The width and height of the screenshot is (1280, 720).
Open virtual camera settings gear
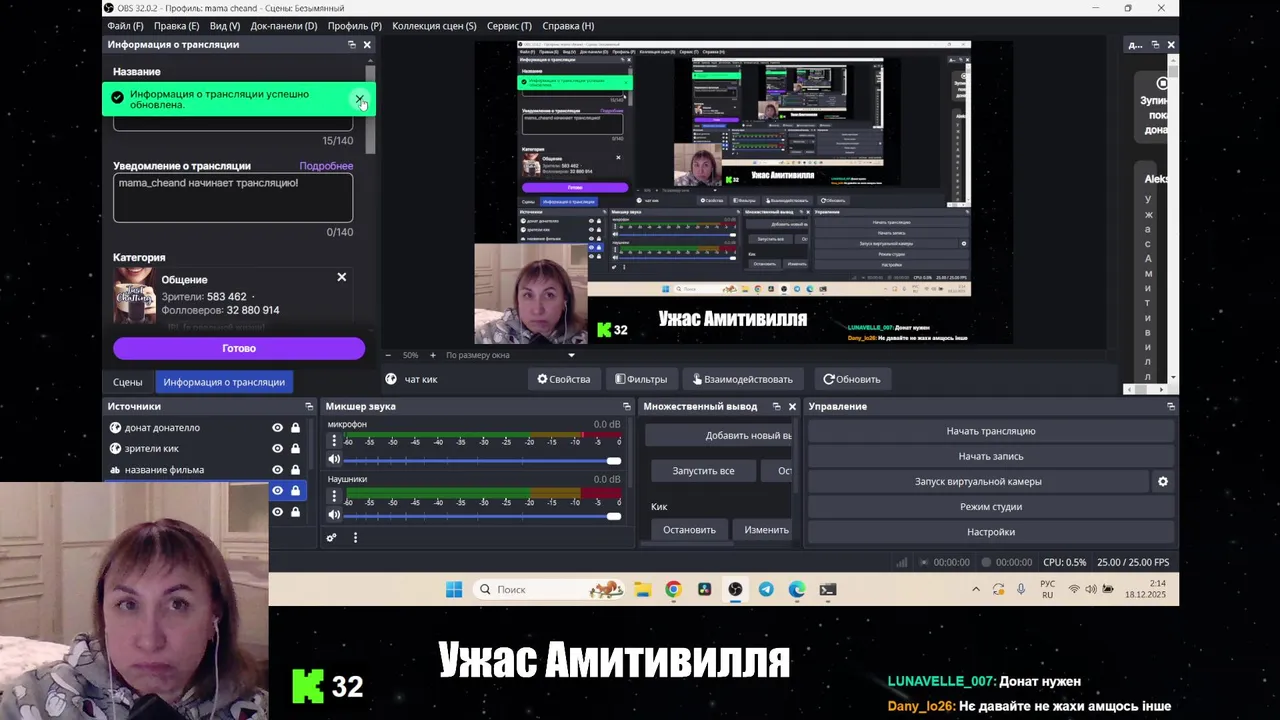(1163, 481)
